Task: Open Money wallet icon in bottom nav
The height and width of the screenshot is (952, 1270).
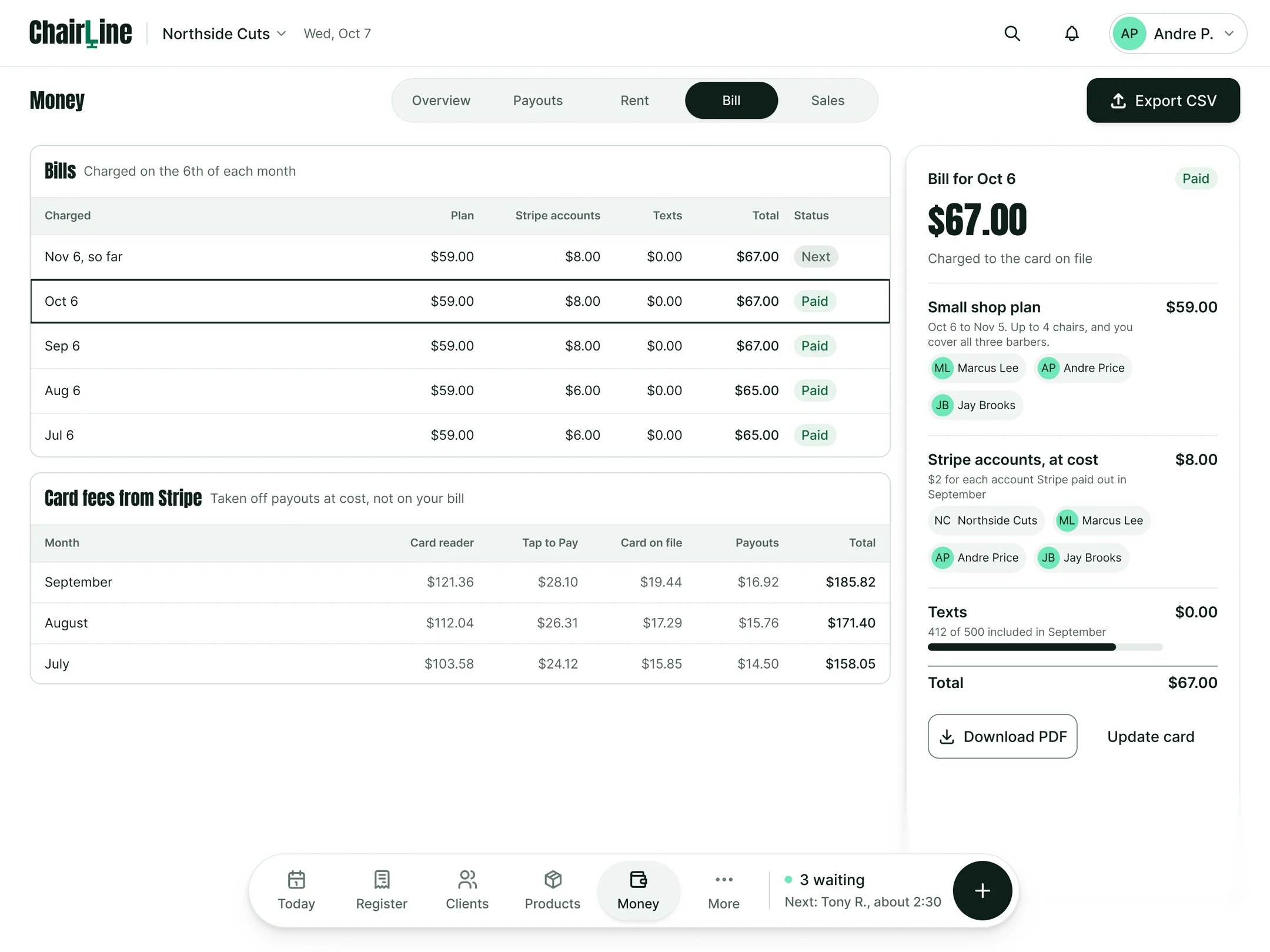Action: (638, 879)
